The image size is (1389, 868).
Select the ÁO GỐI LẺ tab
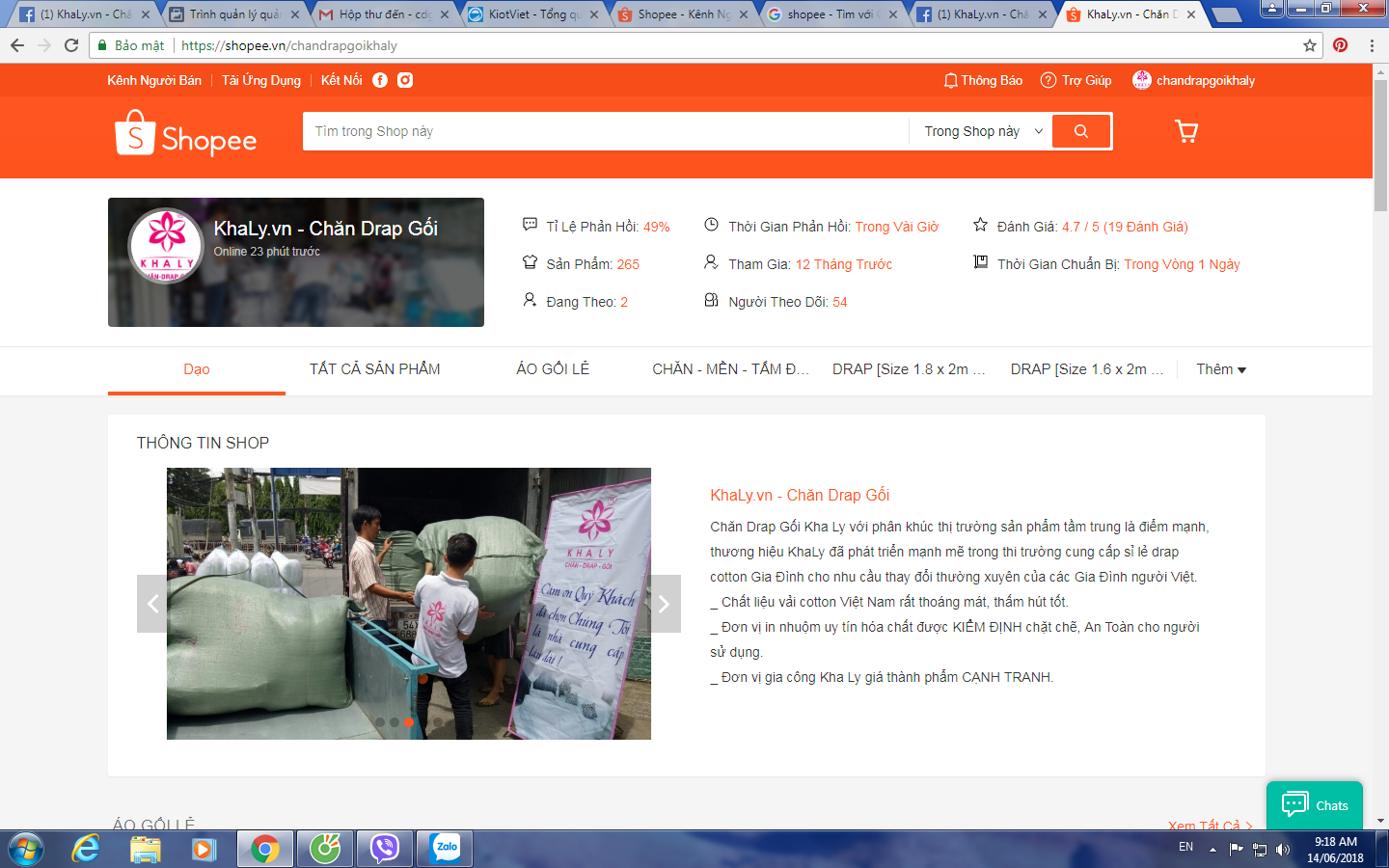tap(553, 369)
